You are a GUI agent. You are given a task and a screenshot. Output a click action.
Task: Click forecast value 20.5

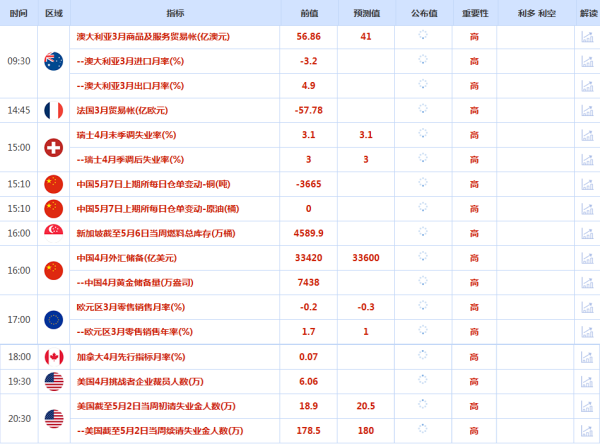(366, 406)
